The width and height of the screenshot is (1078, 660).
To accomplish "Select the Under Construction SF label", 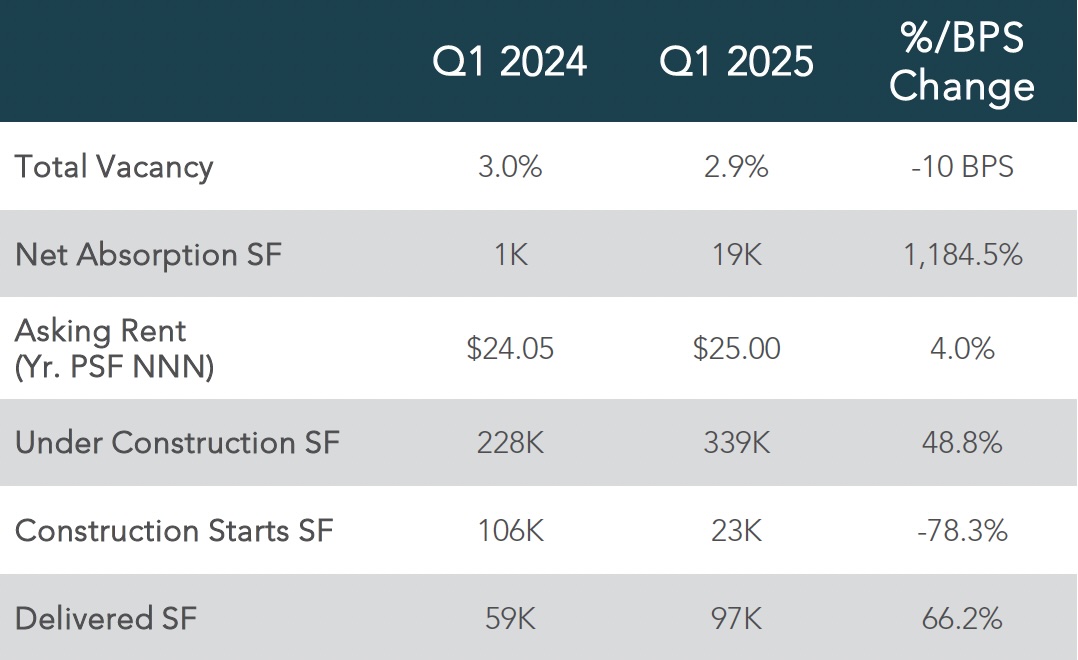I will (177, 443).
